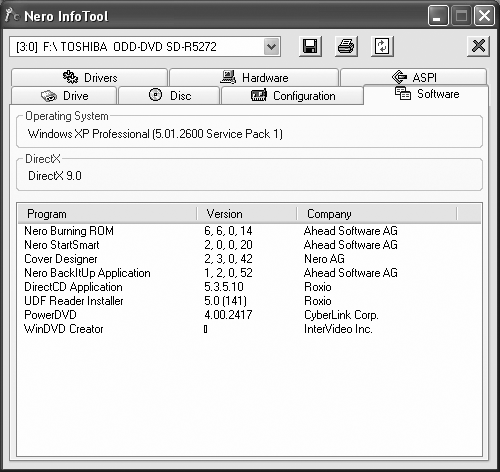
Task: Open the ASPI tab
Action: point(414,77)
